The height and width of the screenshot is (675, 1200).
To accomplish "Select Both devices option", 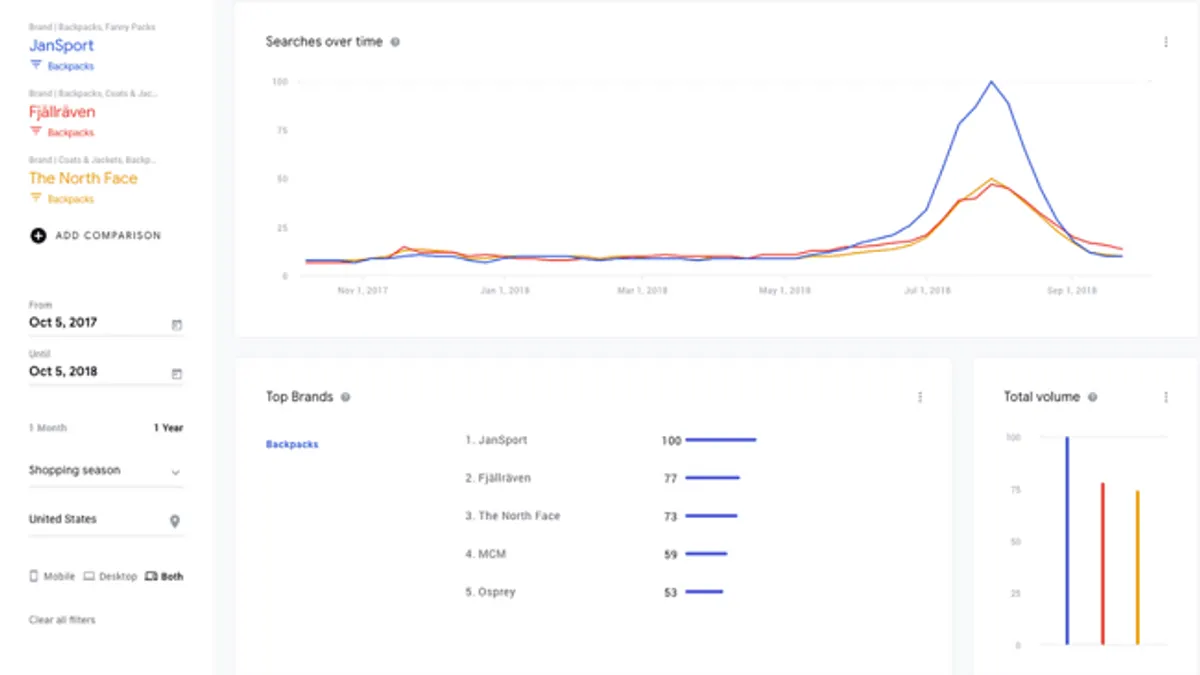I will click(x=164, y=576).
